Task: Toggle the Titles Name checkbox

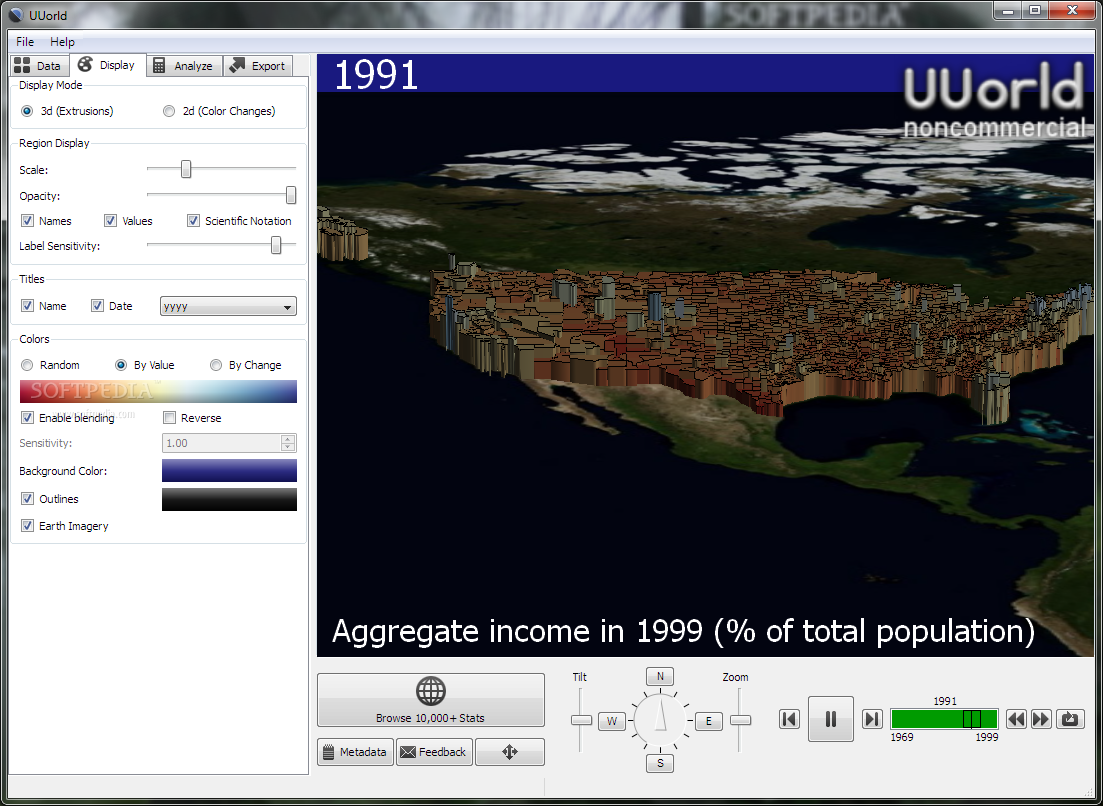Action: (x=27, y=305)
